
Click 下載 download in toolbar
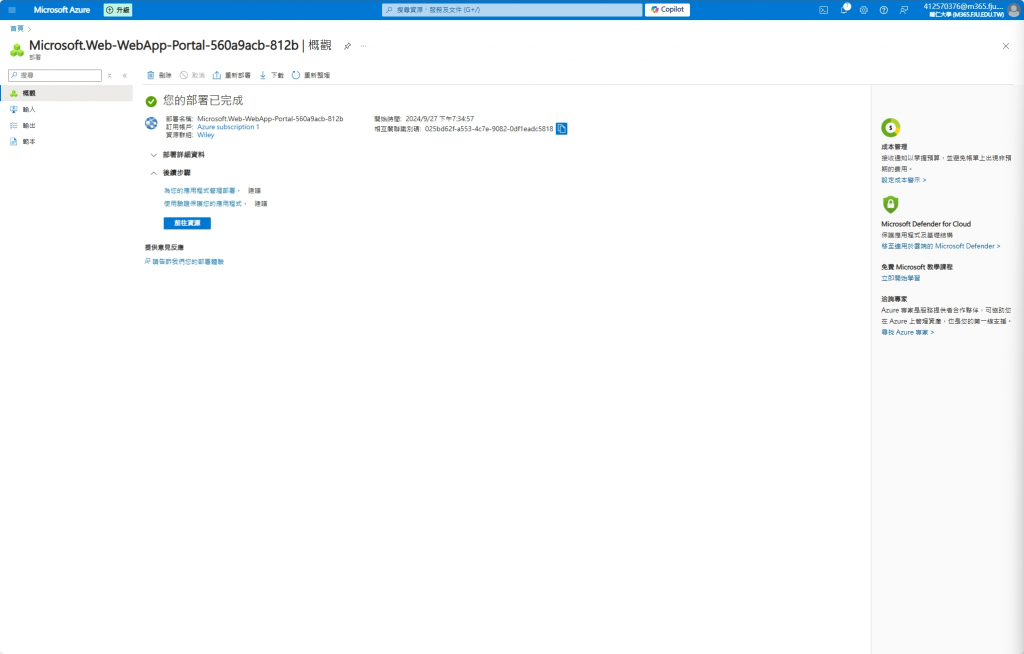pyautogui.click(x=271, y=75)
